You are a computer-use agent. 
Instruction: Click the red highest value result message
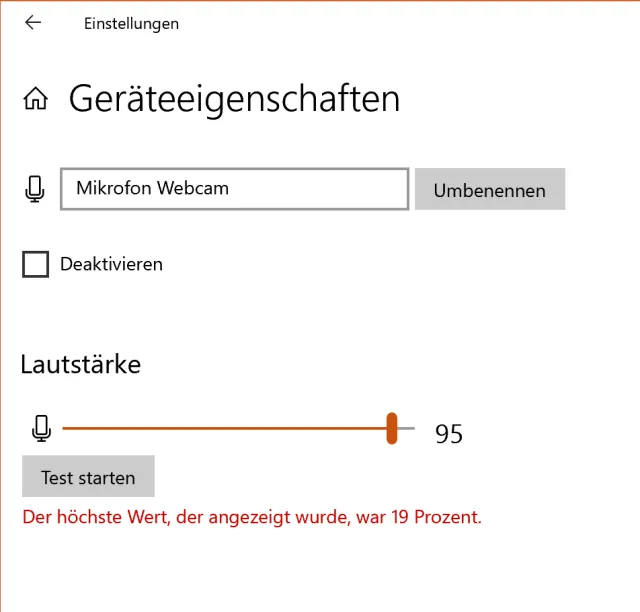click(252, 518)
